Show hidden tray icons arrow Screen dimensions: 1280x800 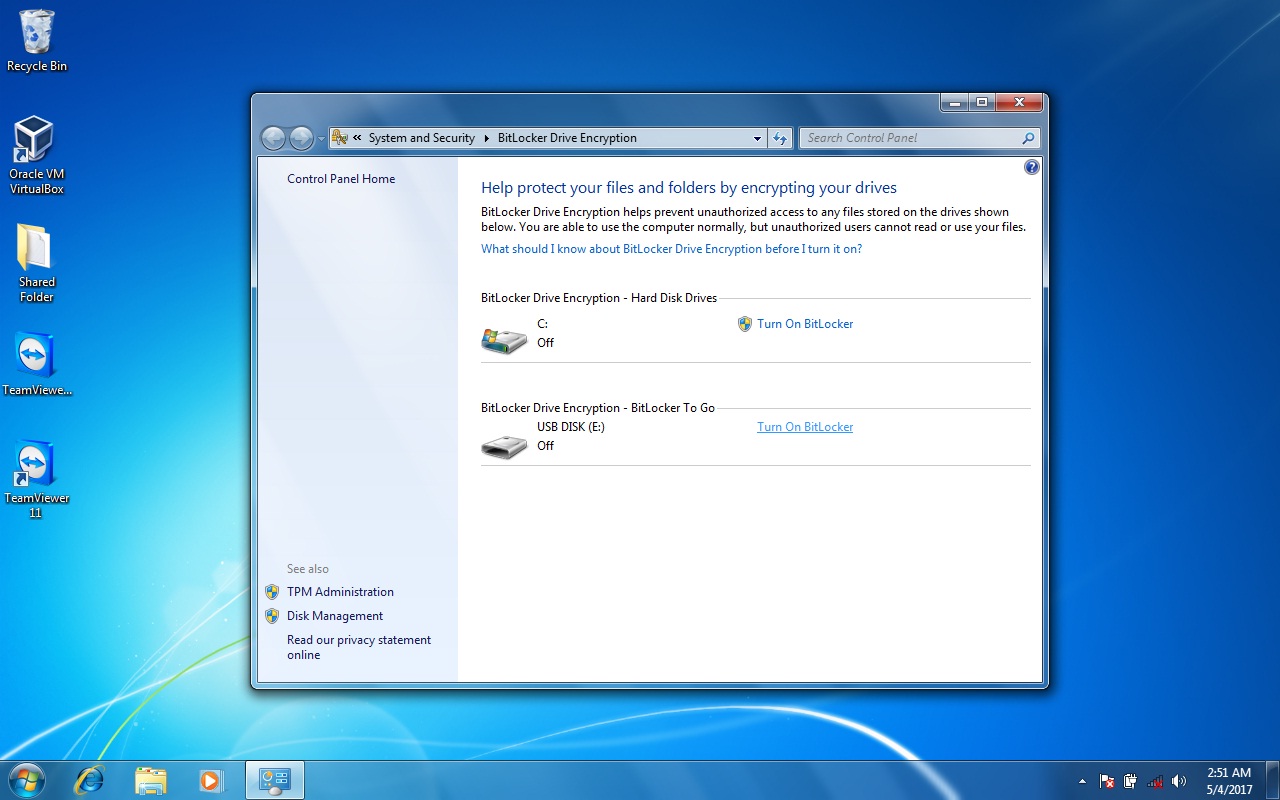tap(1082, 781)
